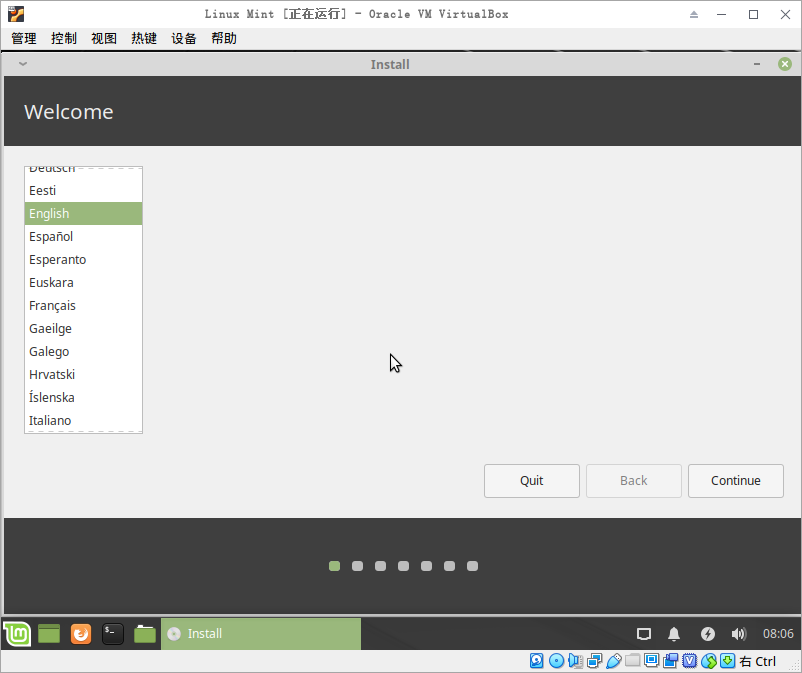This screenshot has height=673, width=802.
Task: Click the Show Desktop icon in the panel
Action: coord(49,633)
